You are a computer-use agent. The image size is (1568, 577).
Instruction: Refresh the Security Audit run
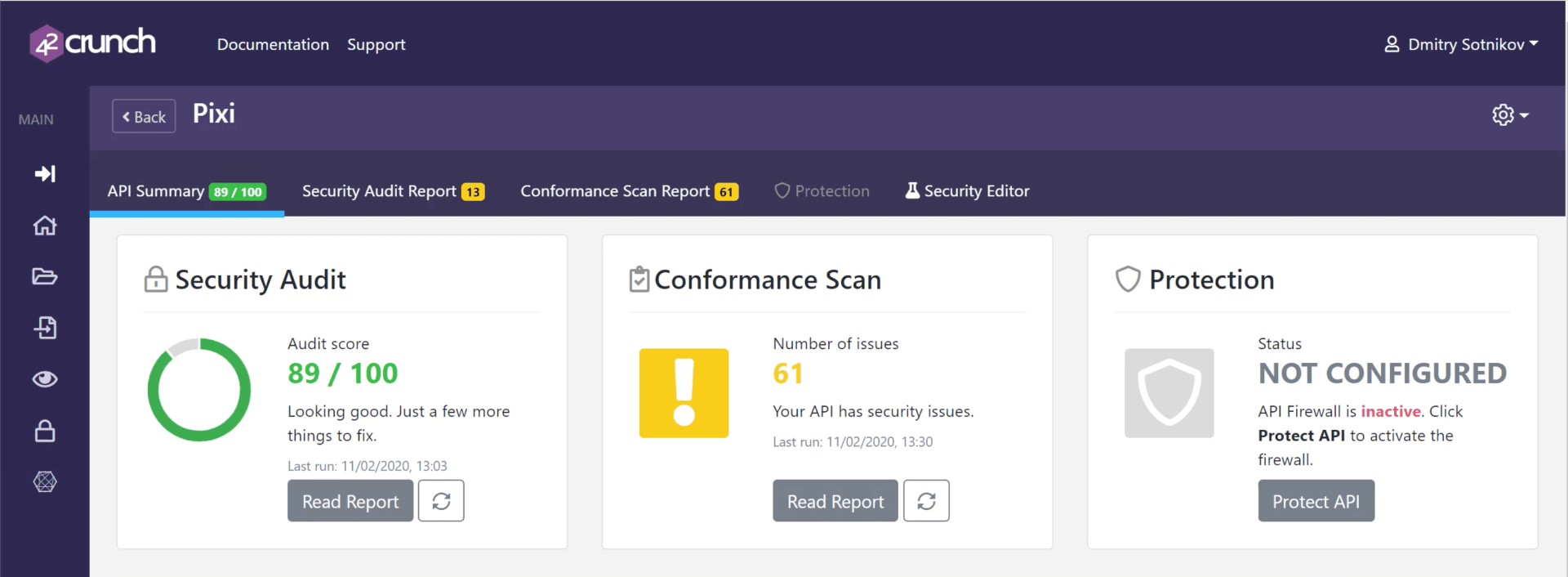pos(441,501)
